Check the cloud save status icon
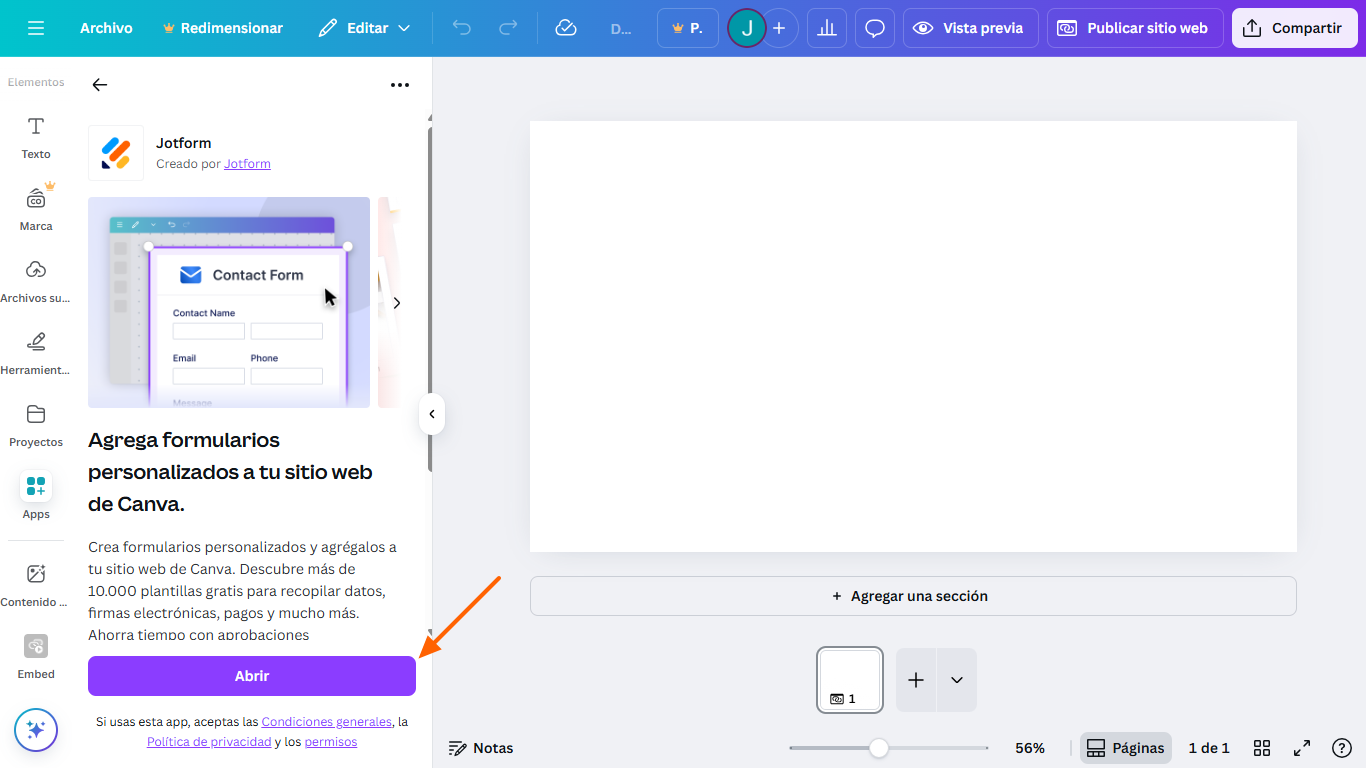The image size is (1366, 768). [566, 28]
